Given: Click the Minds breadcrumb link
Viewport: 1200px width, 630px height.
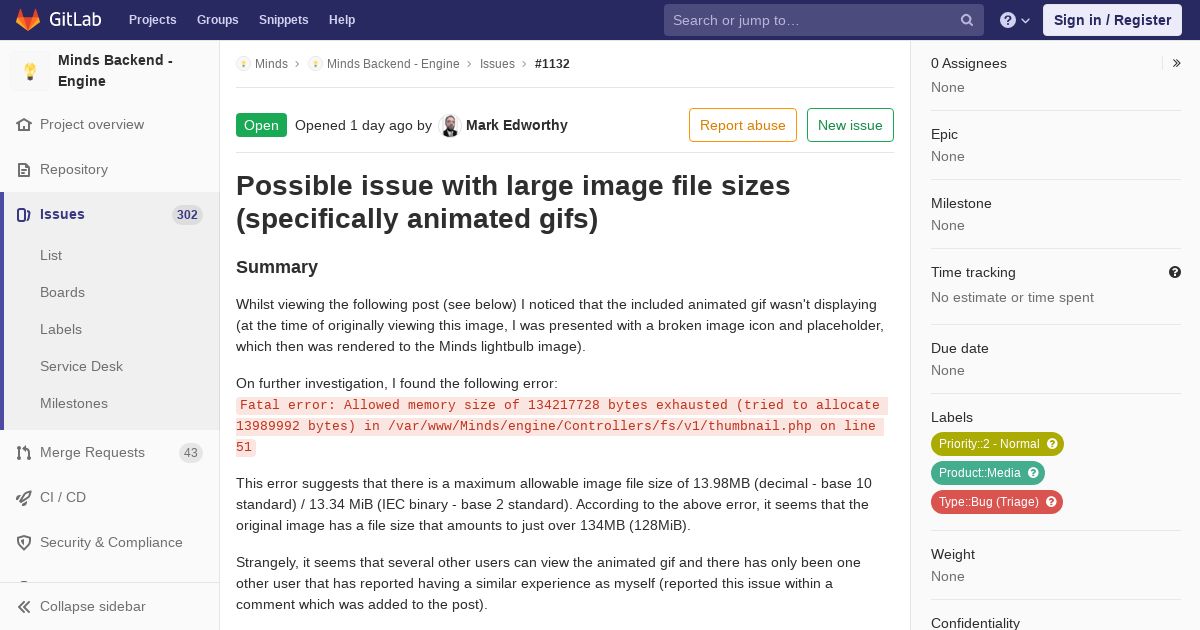Looking at the screenshot, I should pos(271,64).
